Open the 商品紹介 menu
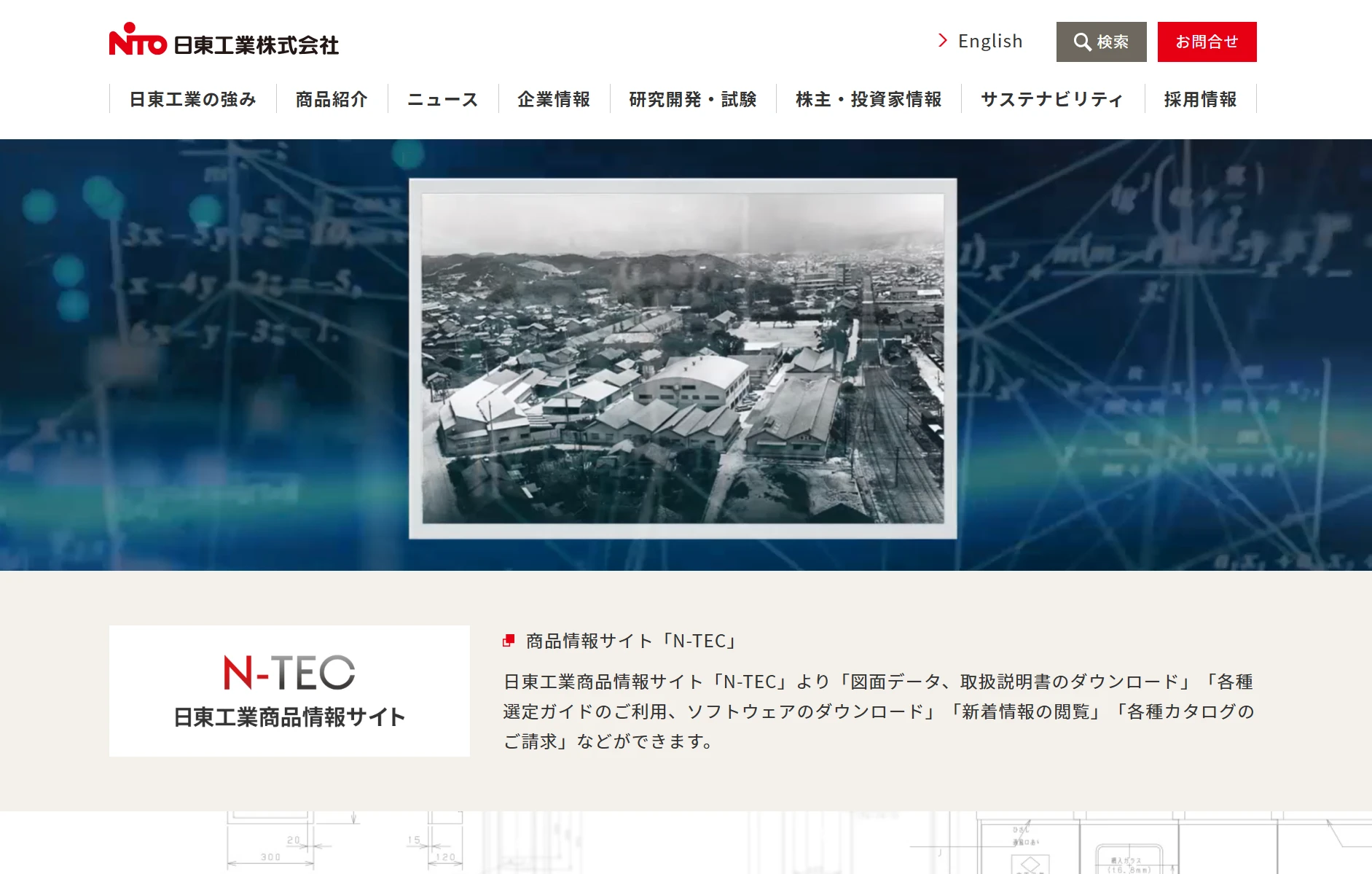 point(332,99)
